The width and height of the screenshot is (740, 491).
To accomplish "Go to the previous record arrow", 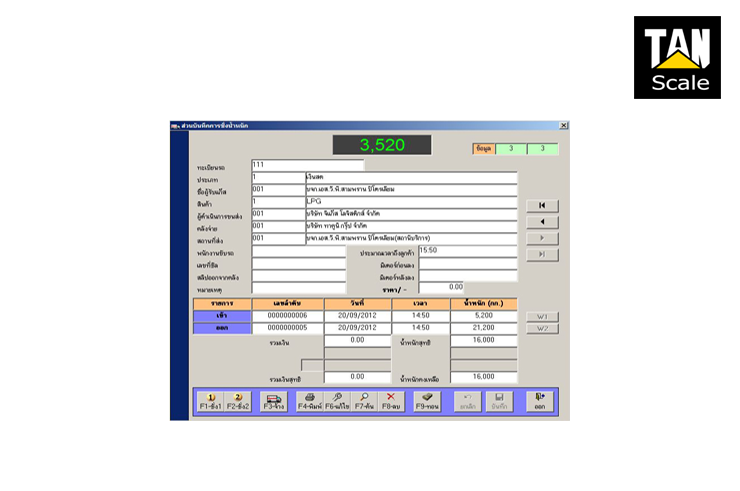I will click(541, 222).
